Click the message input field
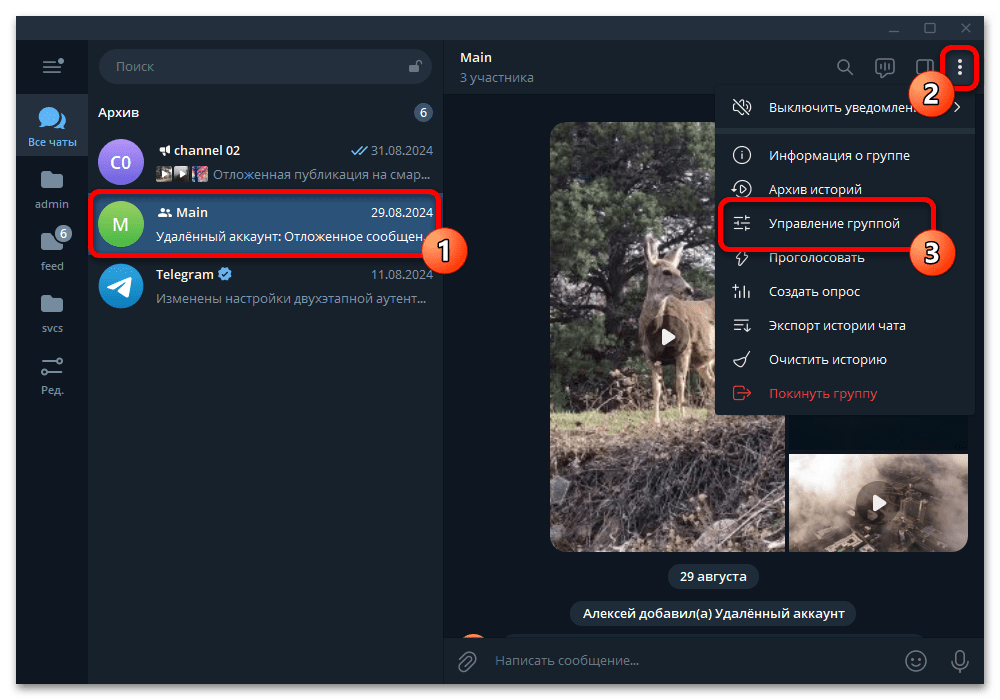This screenshot has width=1000, height=700. (692, 661)
